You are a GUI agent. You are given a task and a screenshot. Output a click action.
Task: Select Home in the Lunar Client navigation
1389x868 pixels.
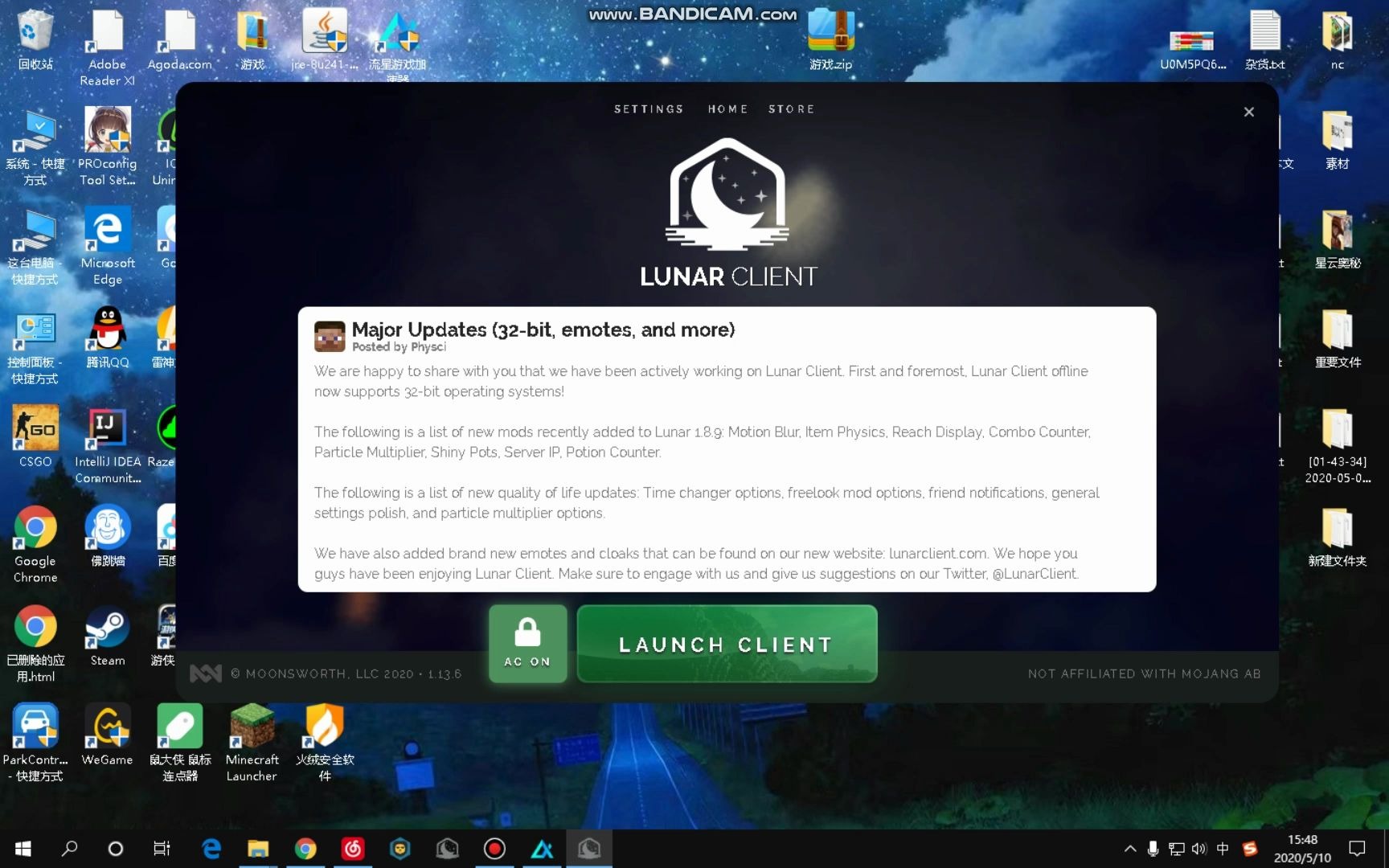point(727,109)
